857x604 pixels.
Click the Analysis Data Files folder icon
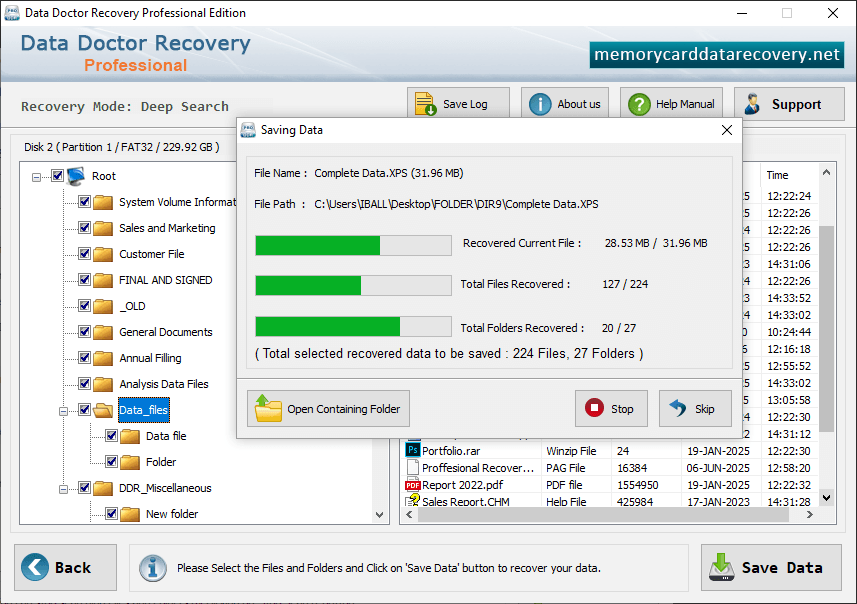(103, 384)
